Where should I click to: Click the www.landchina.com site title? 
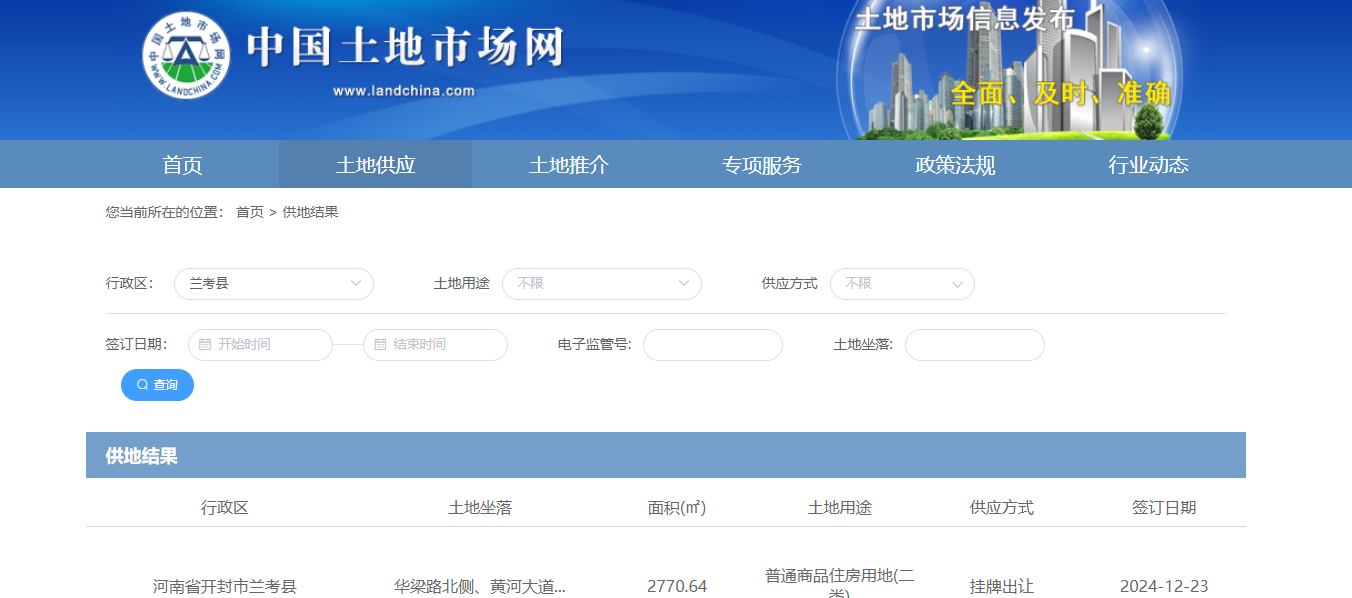pos(404,91)
